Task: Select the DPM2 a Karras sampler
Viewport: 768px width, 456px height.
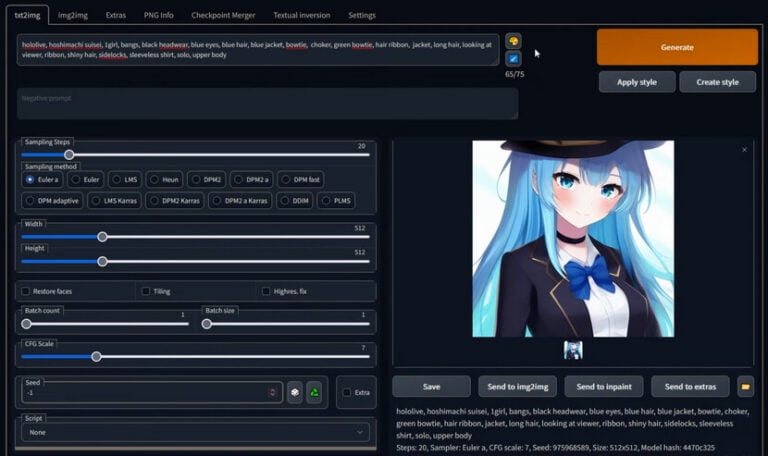Action: (240, 201)
